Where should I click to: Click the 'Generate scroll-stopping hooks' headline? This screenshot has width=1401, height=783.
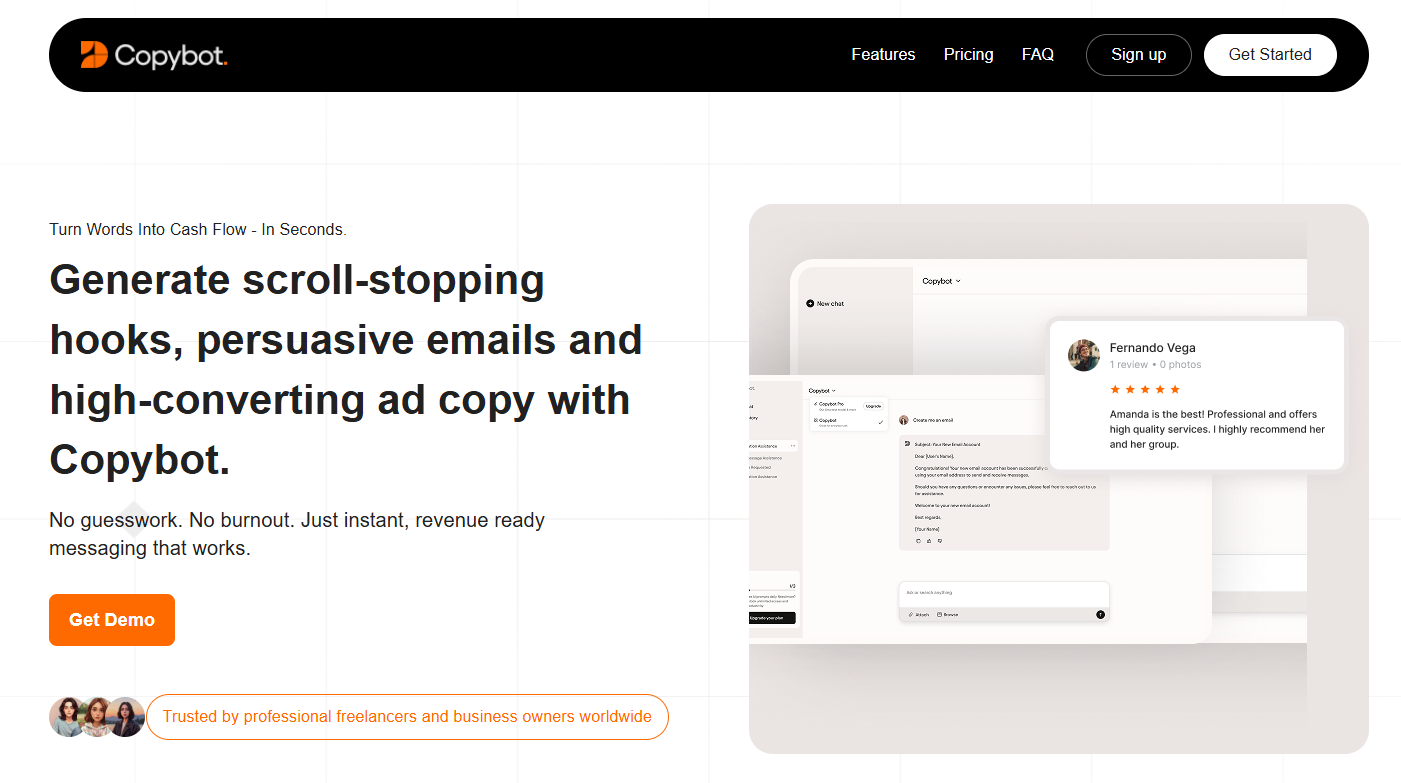(x=346, y=369)
